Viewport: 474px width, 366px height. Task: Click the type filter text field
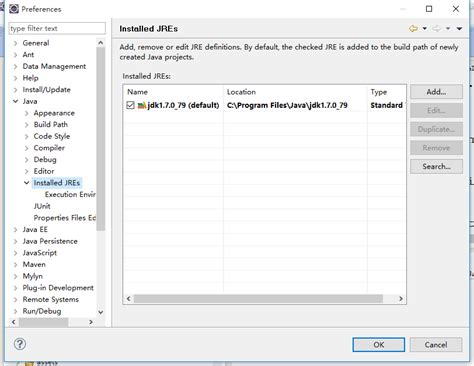(57, 28)
